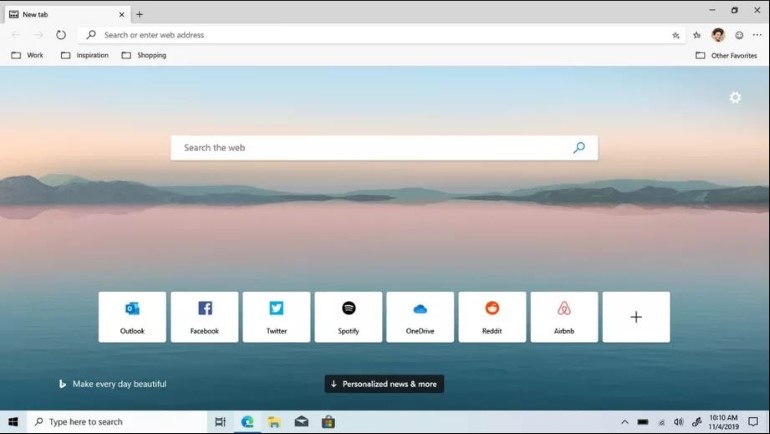Select the New tab tab
This screenshot has width=770, height=434.
pyautogui.click(x=60, y=14)
